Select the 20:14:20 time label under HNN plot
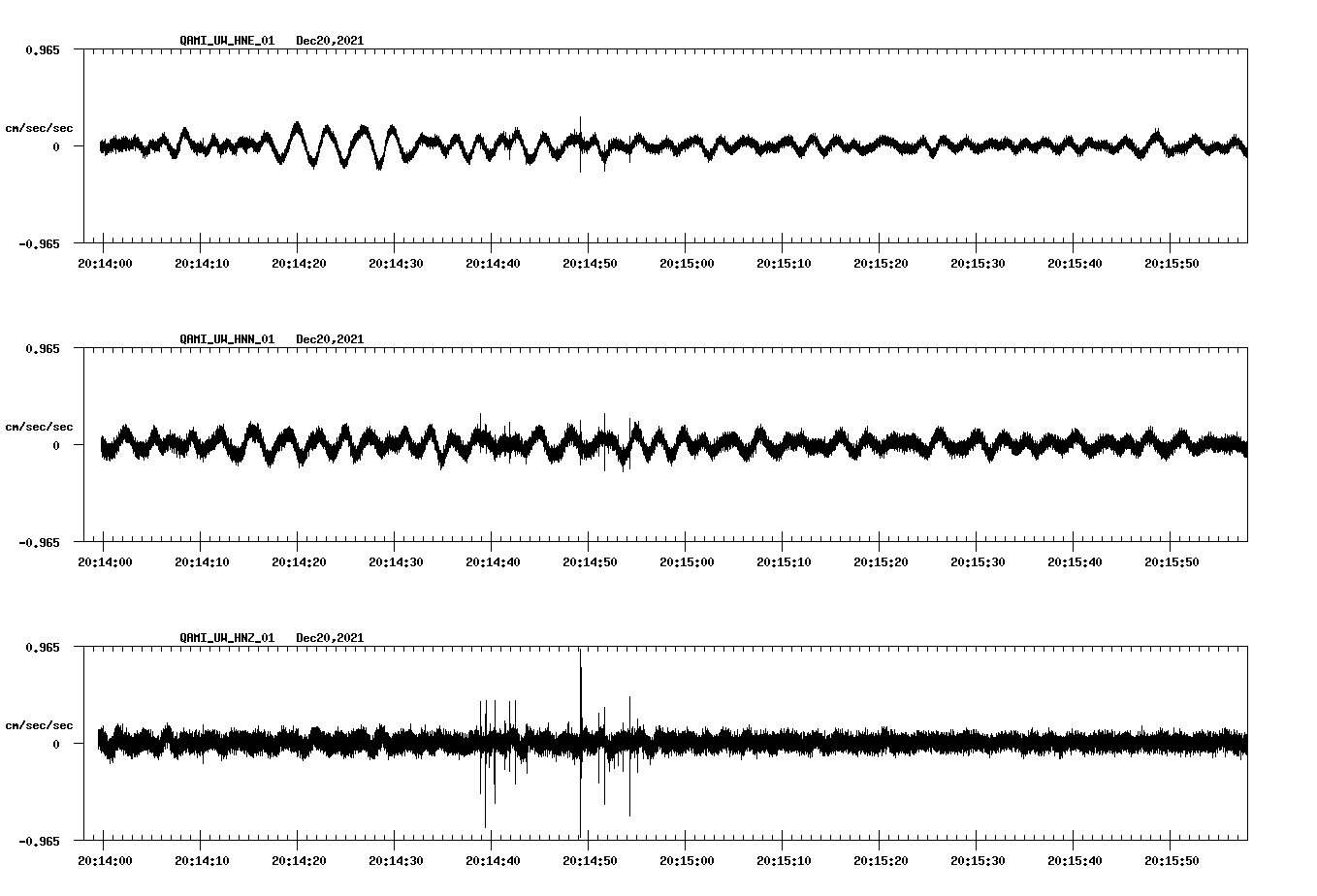Viewport: 1317px width, 896px height. pos(299,562)
